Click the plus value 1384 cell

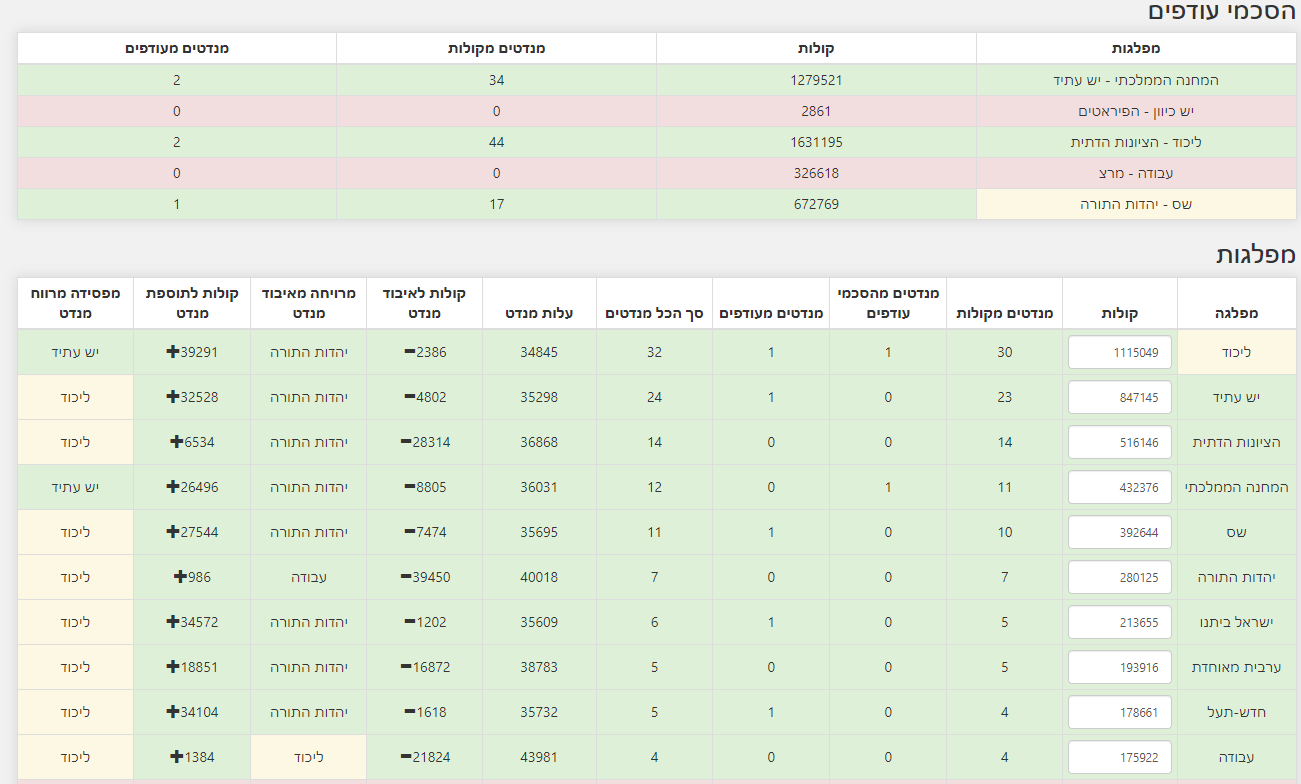point(192,757)
